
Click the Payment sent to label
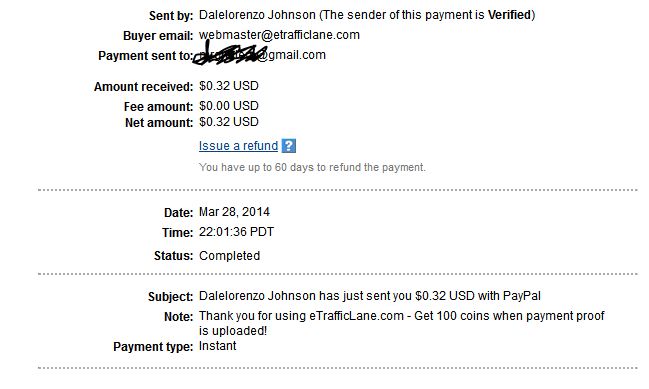pos(146,55)
